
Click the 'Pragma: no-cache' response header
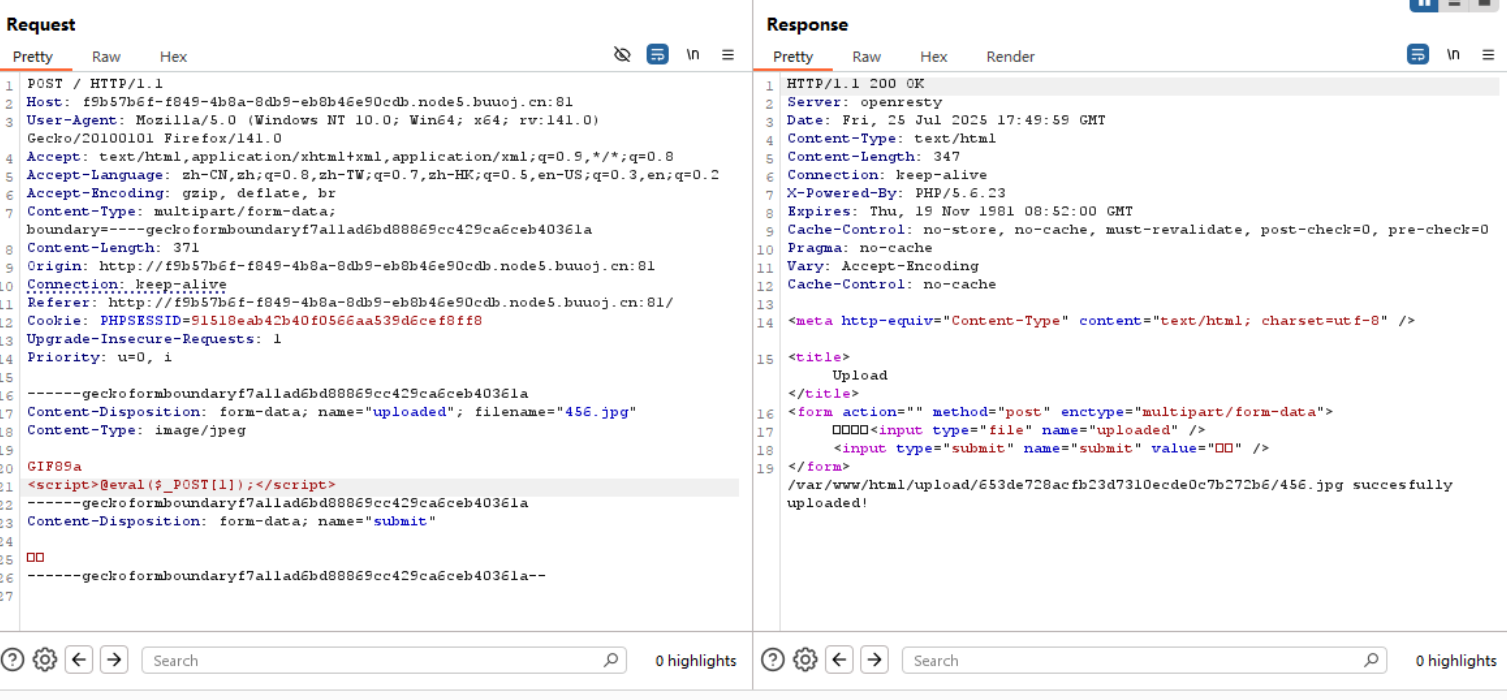[x=859, y=248]
